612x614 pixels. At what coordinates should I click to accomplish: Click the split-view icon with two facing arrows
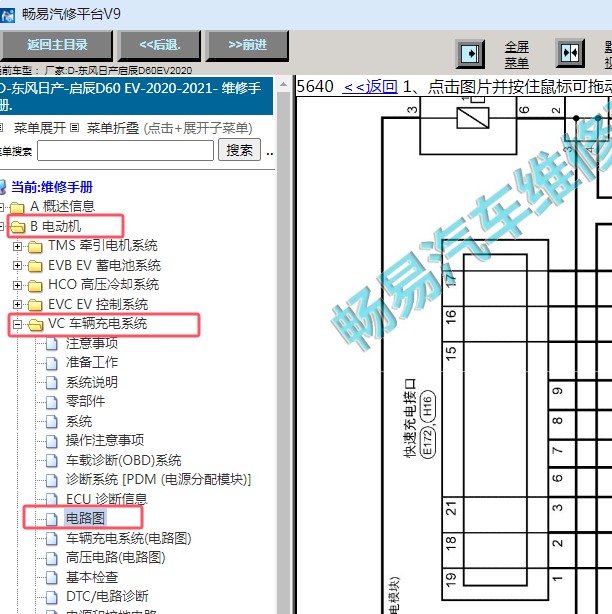pos(570,53)
